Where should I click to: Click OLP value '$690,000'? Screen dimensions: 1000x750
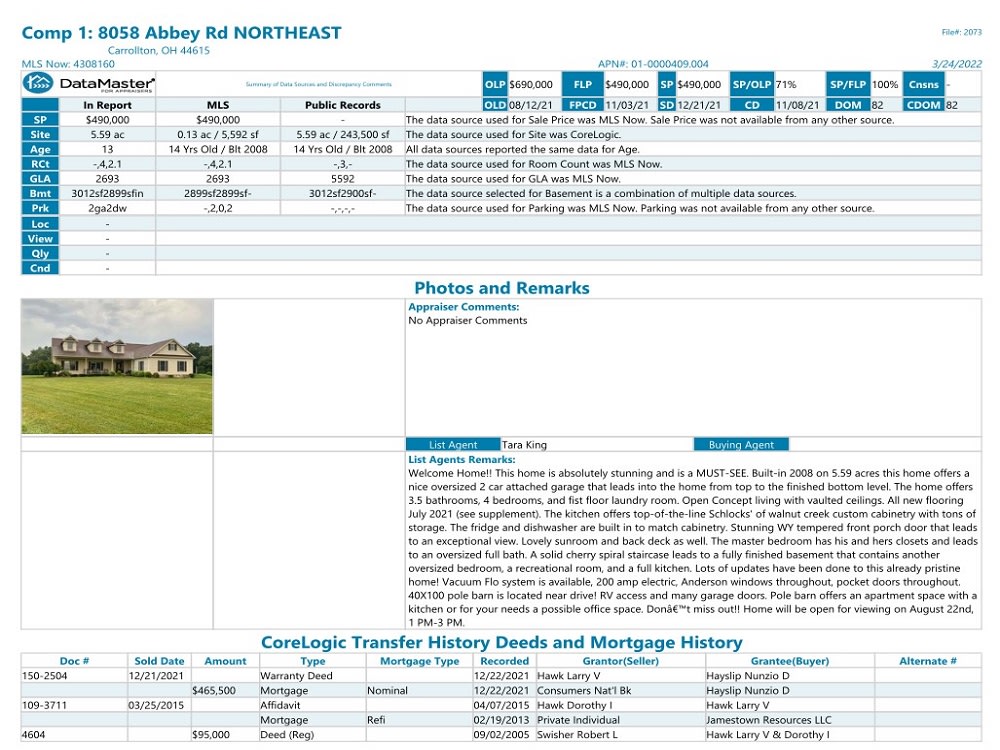[x=531, y=84]
